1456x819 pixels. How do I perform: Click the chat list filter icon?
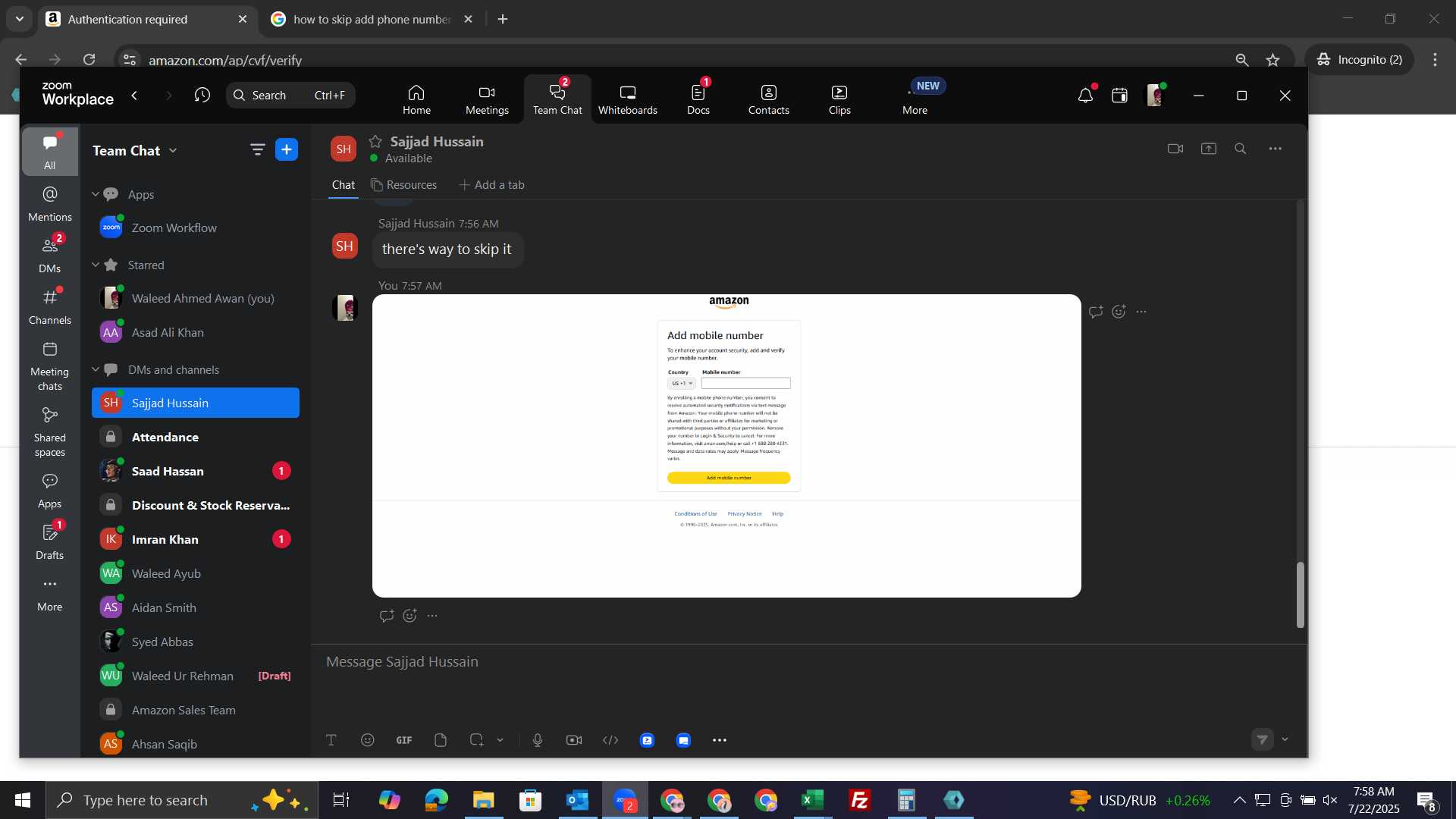(x=257, y=150)
